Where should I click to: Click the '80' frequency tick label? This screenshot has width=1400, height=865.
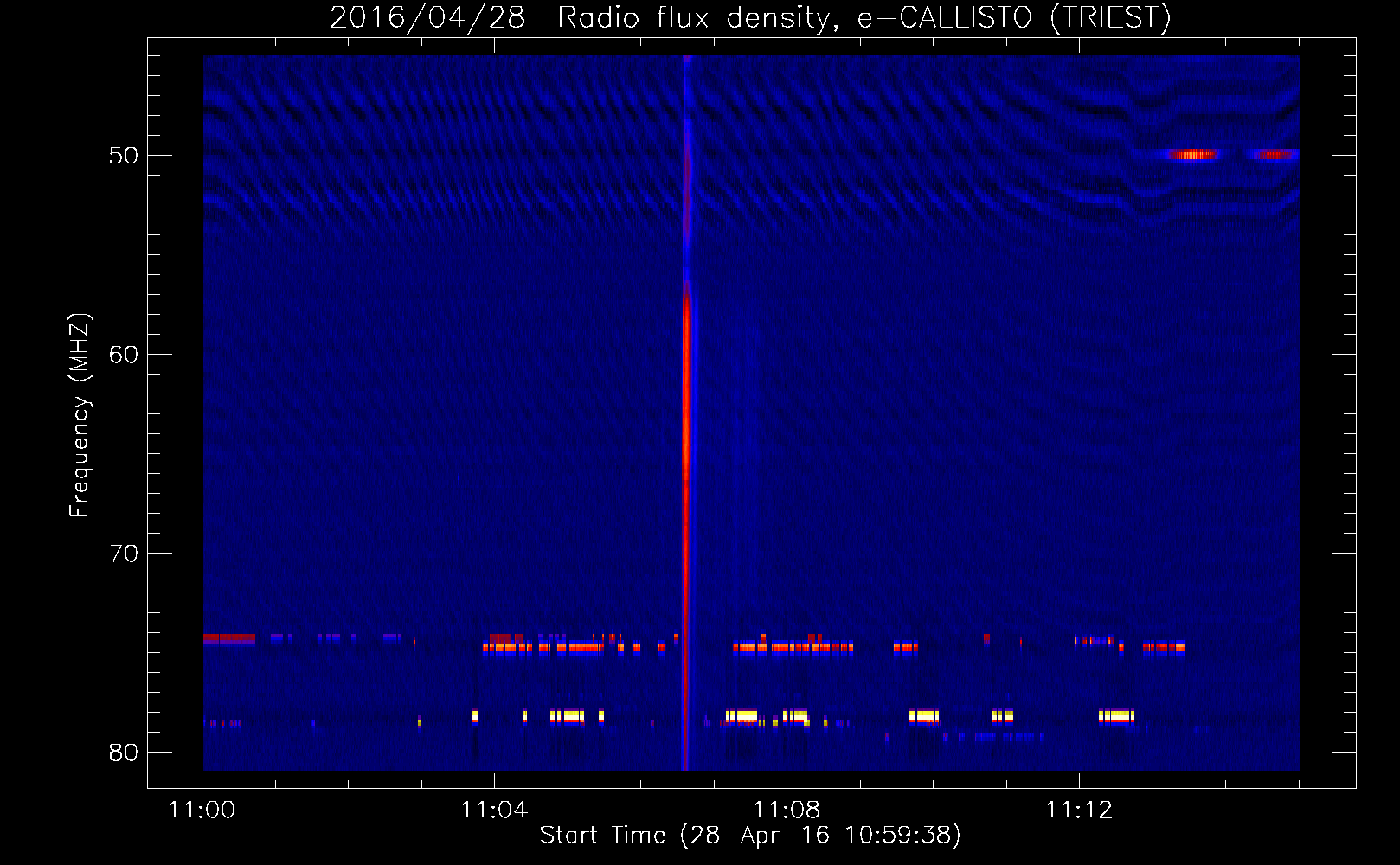[x=124, y=753]
